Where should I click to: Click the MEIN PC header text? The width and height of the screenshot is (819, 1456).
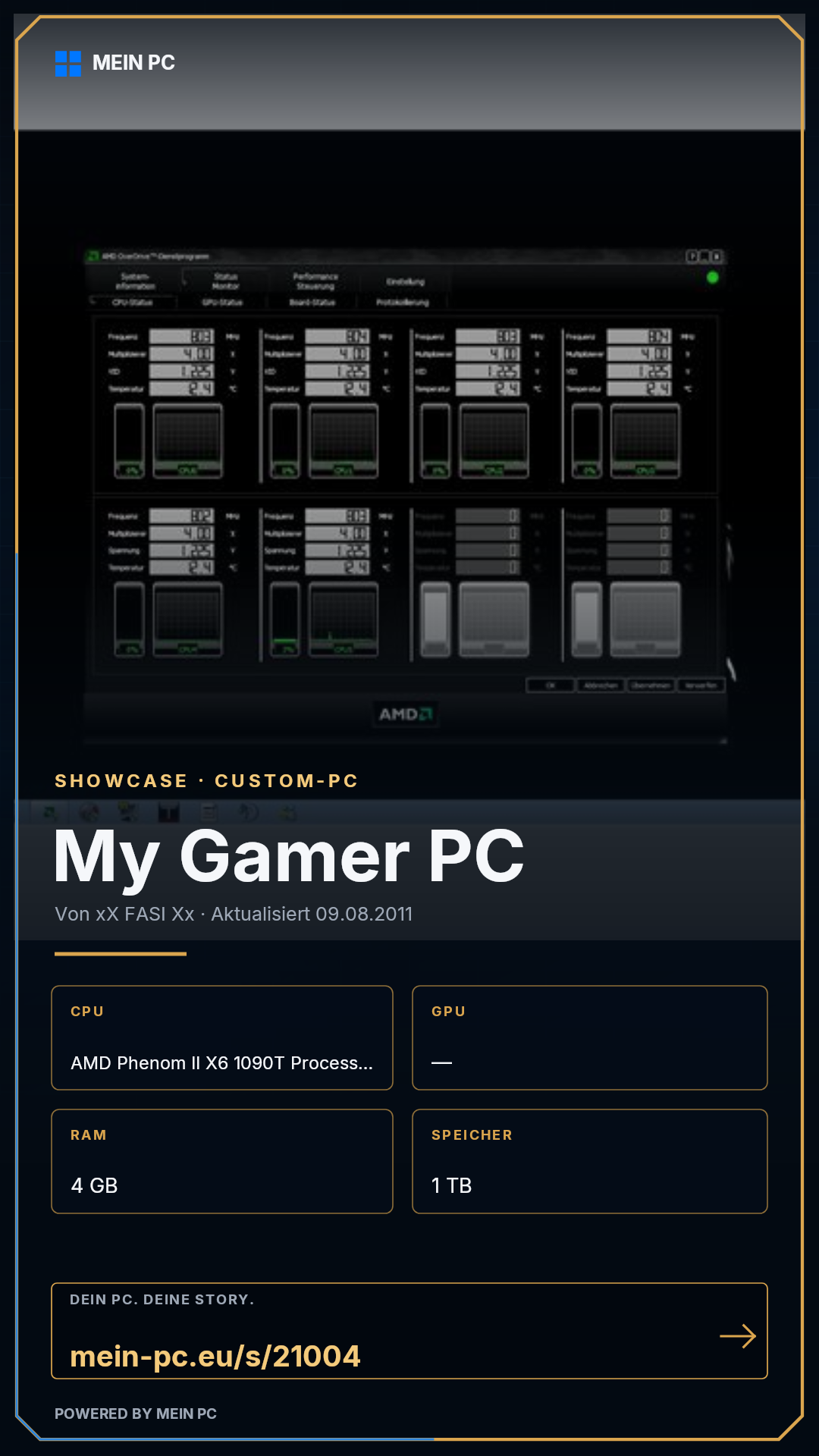[x=133, y=63]
